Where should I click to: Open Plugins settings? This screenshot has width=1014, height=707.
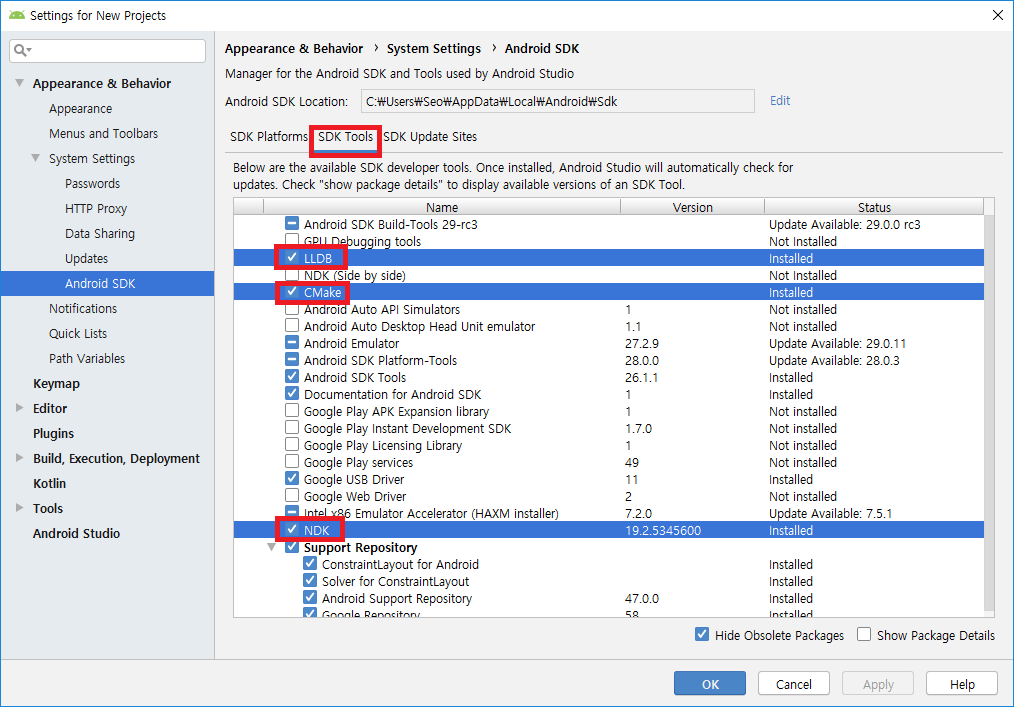click(x=53, y=433)
